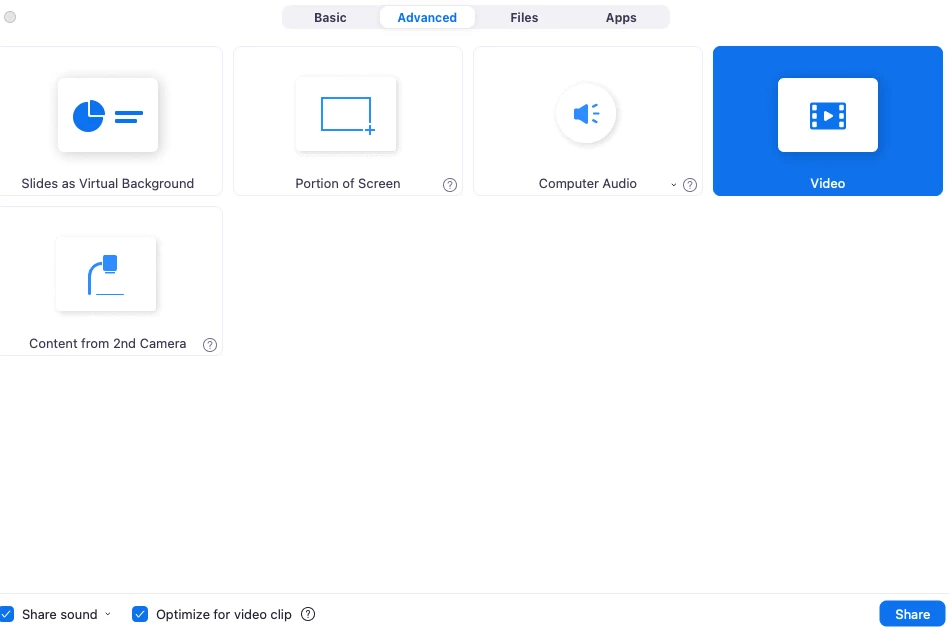Screen dimensions: 949x629
Task: Select Content from 2nd Camera icon
Action: 106,275
